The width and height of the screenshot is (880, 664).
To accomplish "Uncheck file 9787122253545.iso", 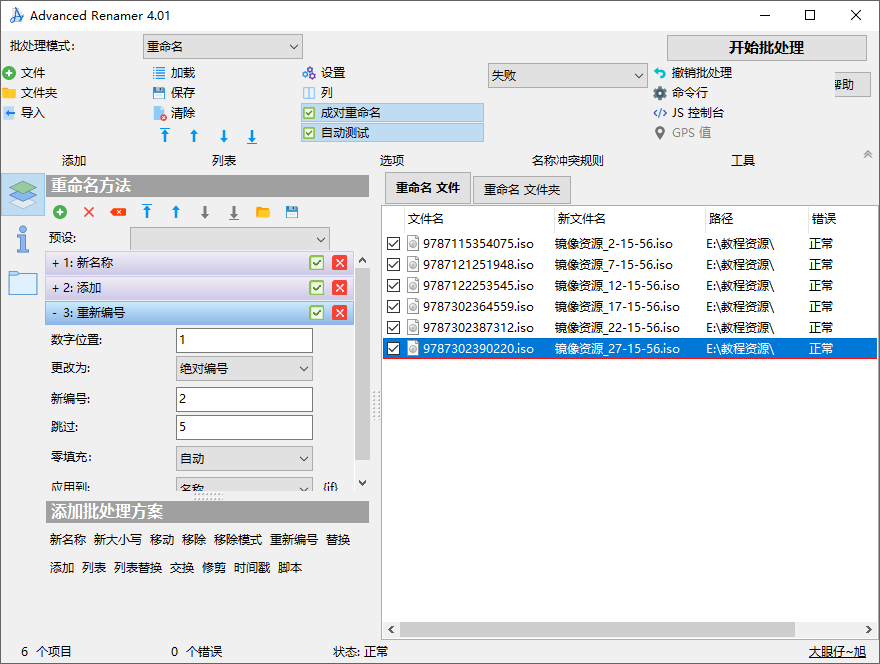I will pos(393,286).
